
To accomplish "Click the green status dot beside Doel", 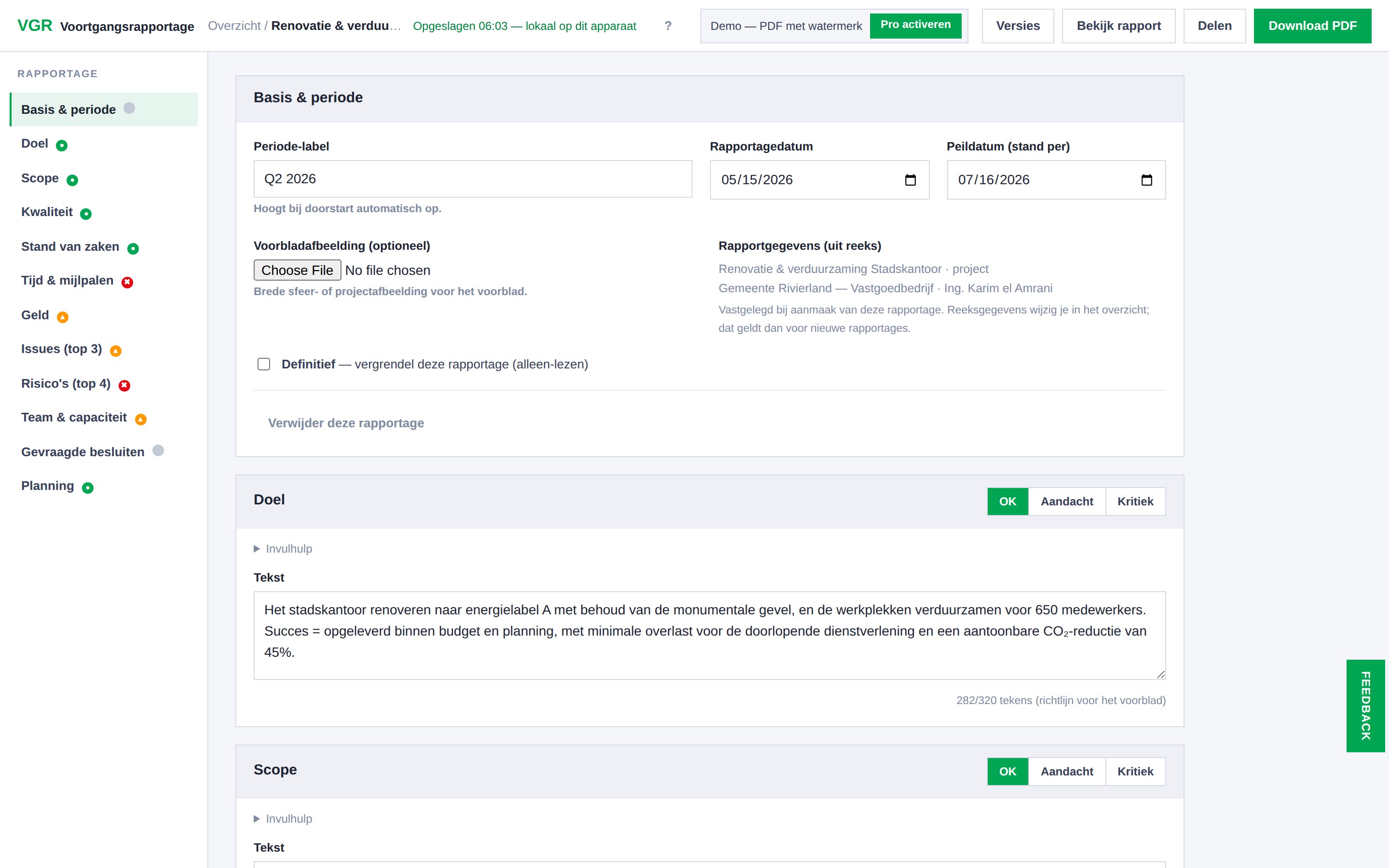I will [62, 145].
